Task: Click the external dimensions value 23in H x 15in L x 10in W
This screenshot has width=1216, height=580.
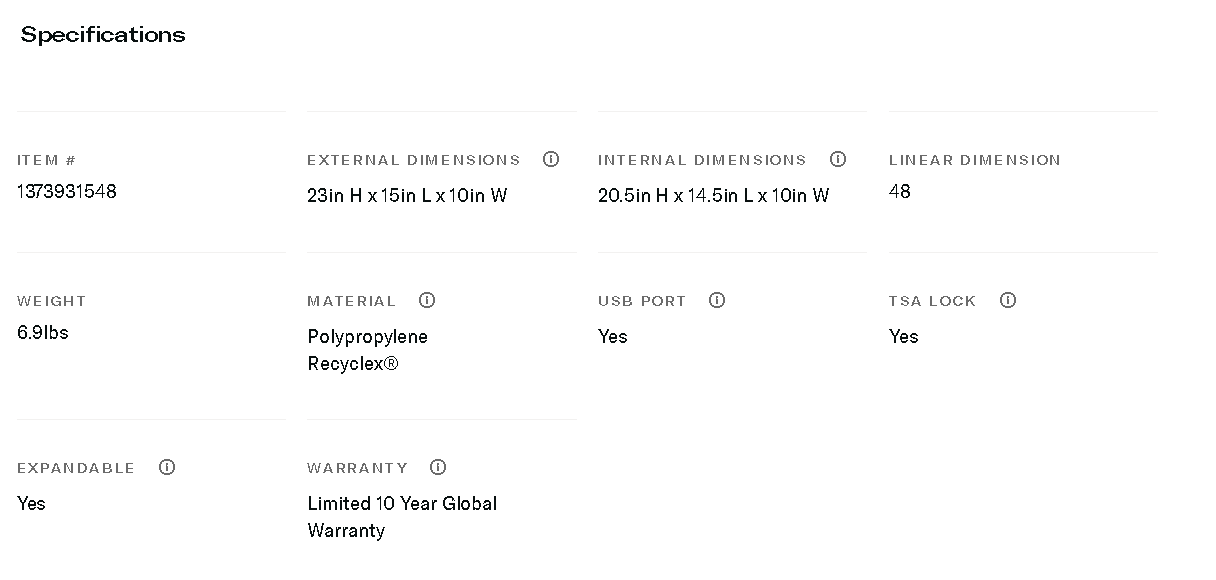Action: pos(407,196)
